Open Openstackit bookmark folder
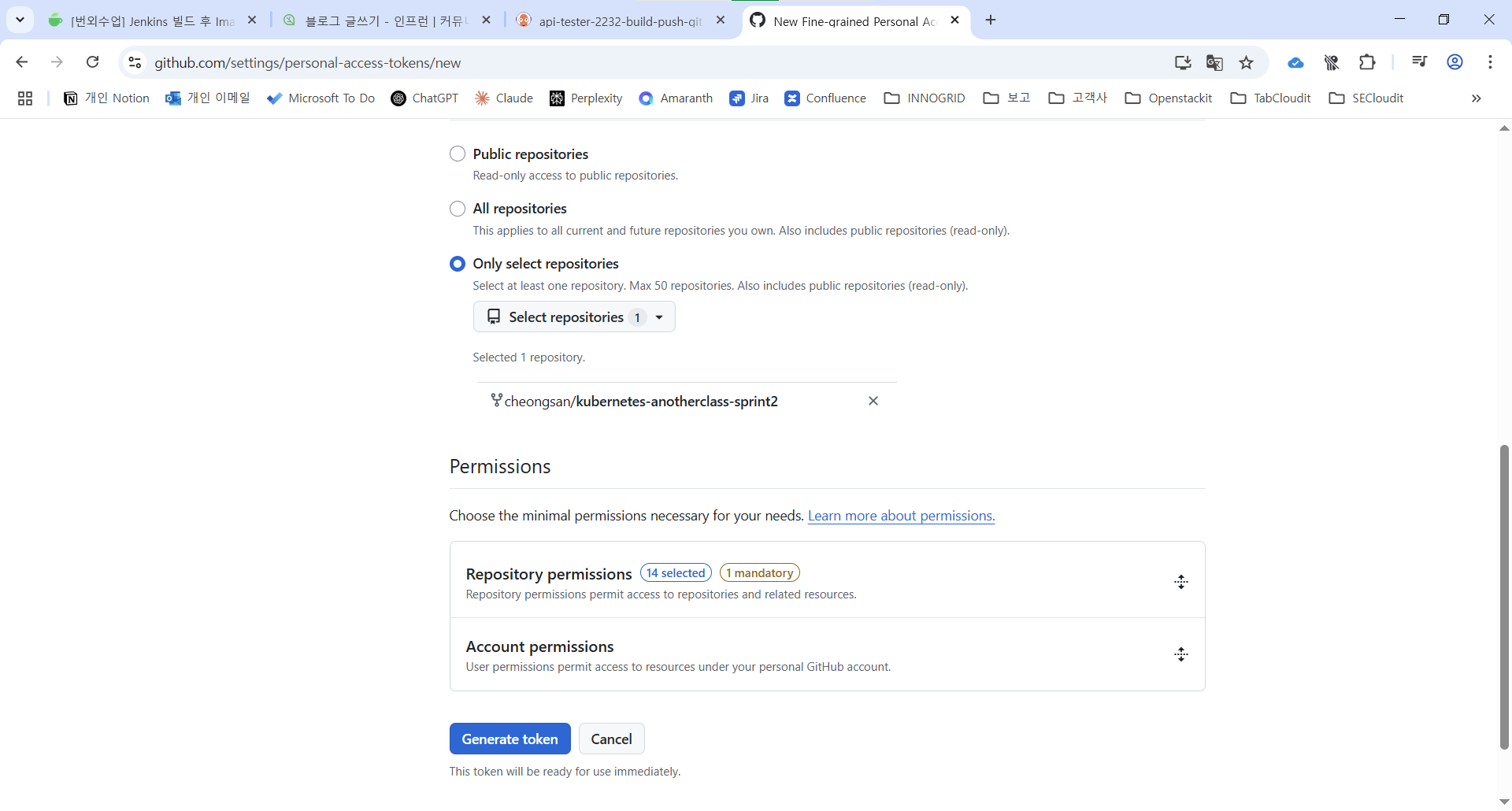The height and width of the screenshot is (811, 1512). pos(1169,98)
